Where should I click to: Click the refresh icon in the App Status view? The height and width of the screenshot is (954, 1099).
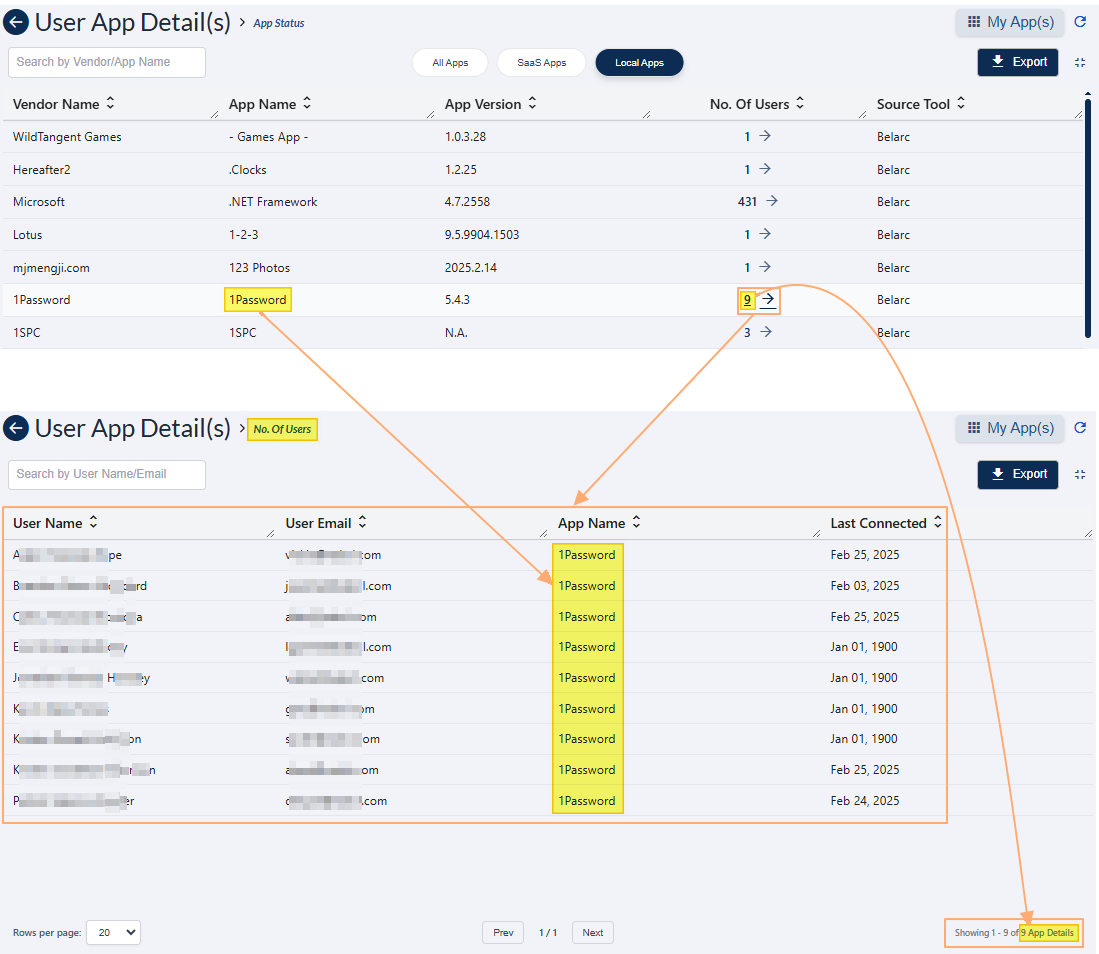coord(1080,22)
